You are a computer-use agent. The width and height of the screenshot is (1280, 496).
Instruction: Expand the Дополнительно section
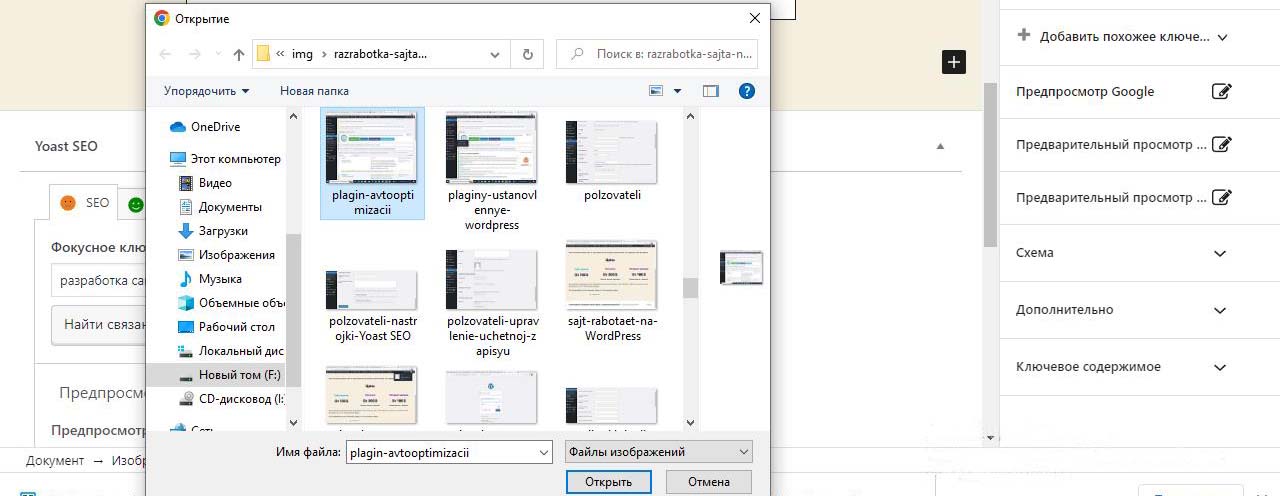(x=1219, y=310)
